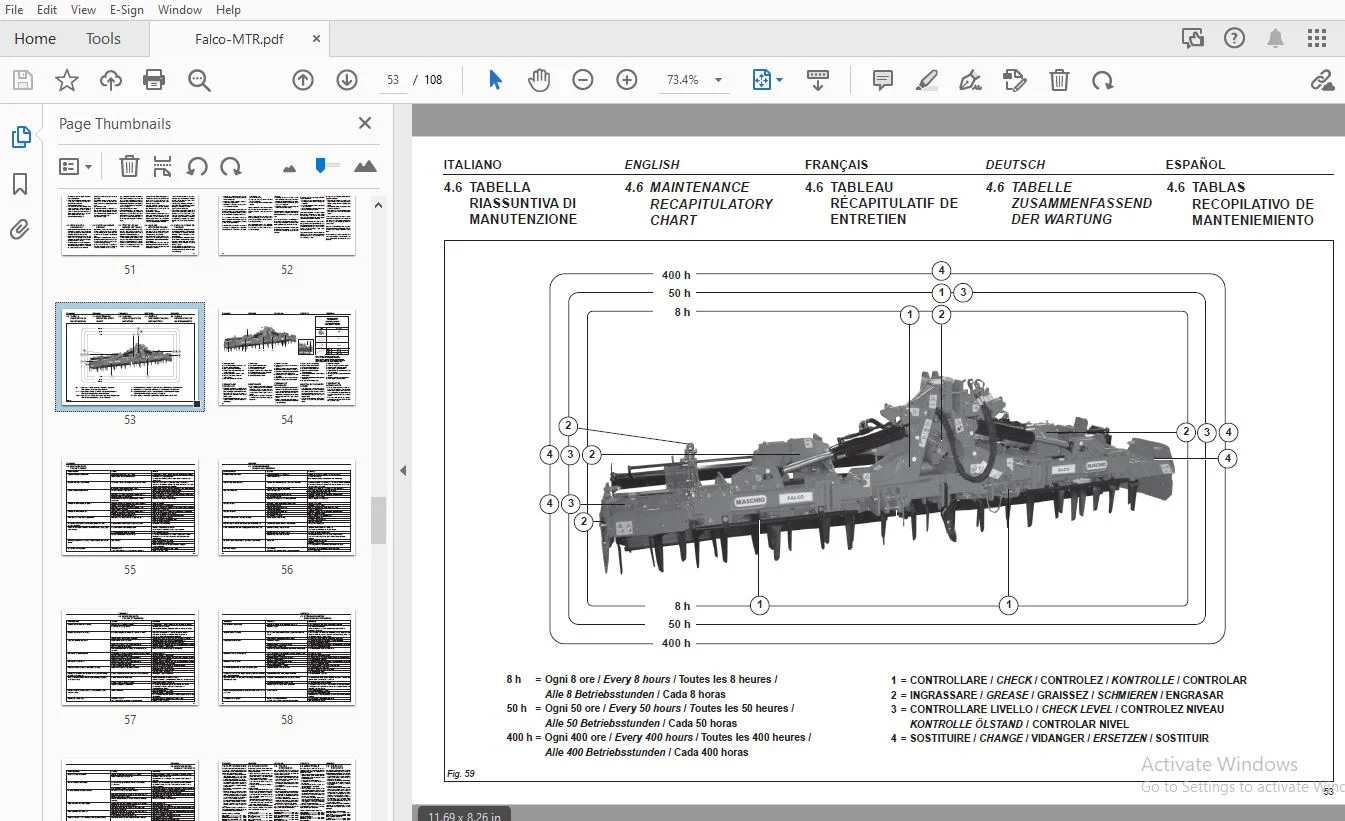
Task: Select page 58 thumbnail
Action: (287, 658)
